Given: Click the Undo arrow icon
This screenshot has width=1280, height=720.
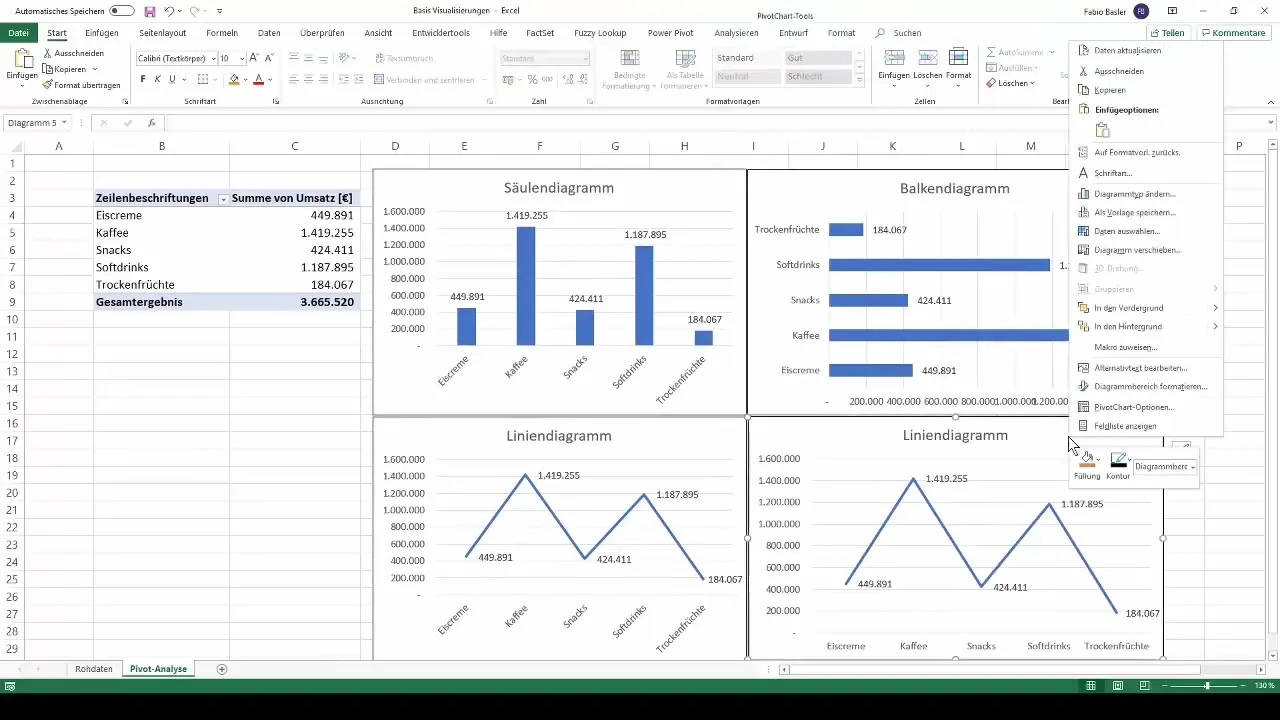Looking at the screenshot, I should tap(170, 10).
